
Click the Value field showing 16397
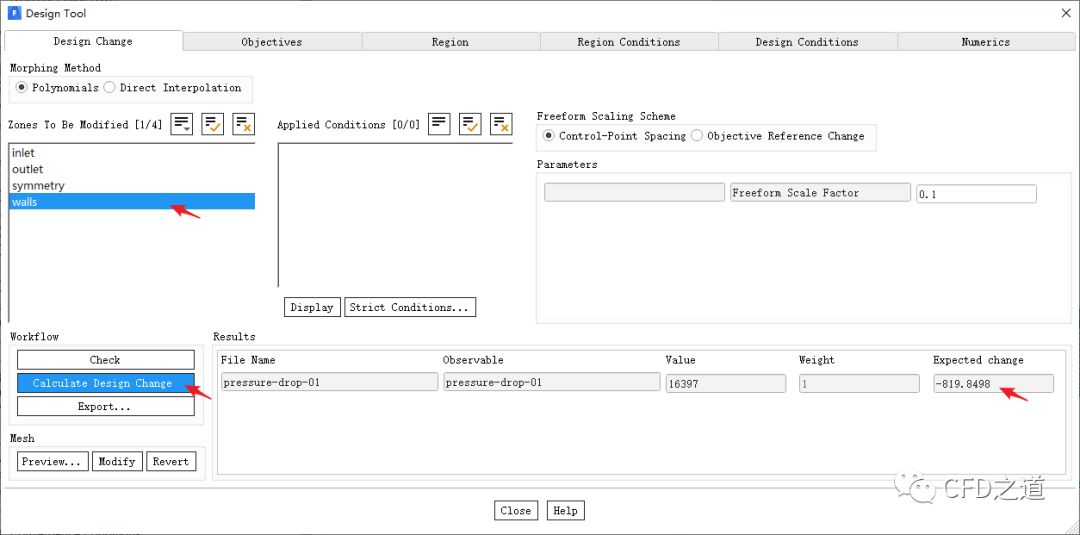tap(725, 384)
